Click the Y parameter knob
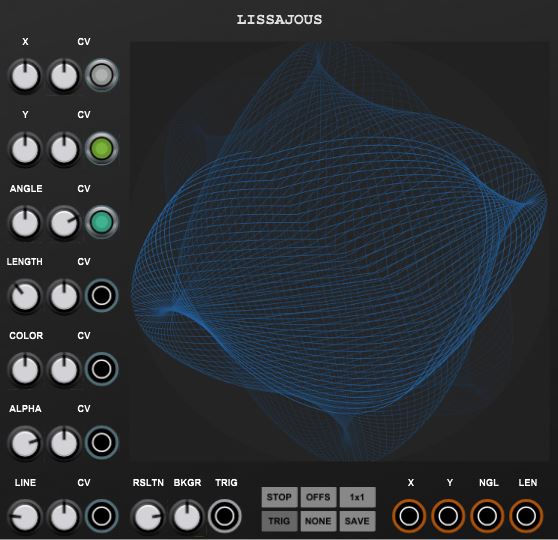 25,149
